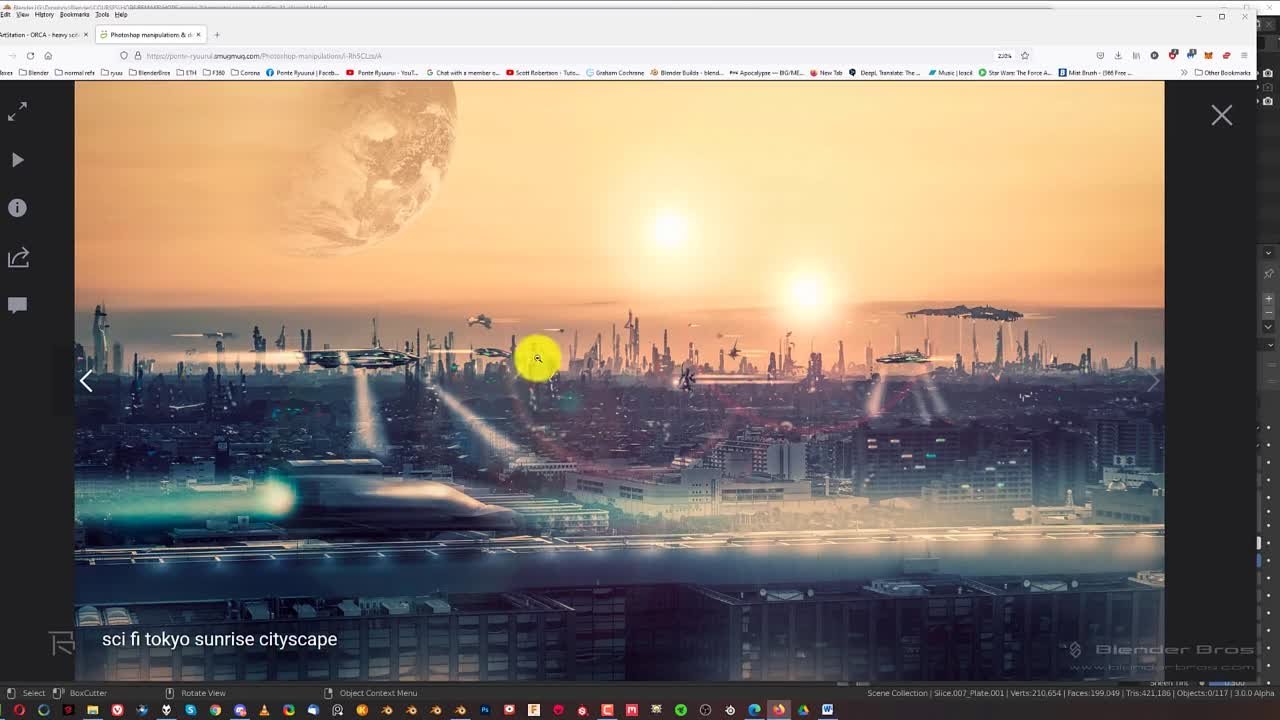This screenshot has width=1280, height=720.
Task: Click the Pocket save icon
Action: (x=1100, y=56)
